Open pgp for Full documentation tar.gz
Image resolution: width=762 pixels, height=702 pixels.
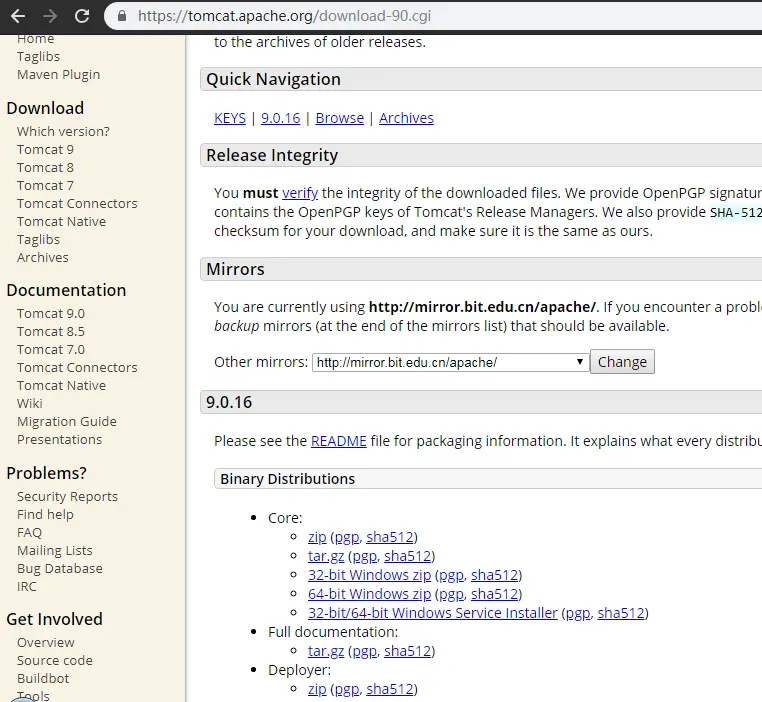click(365, 651)
